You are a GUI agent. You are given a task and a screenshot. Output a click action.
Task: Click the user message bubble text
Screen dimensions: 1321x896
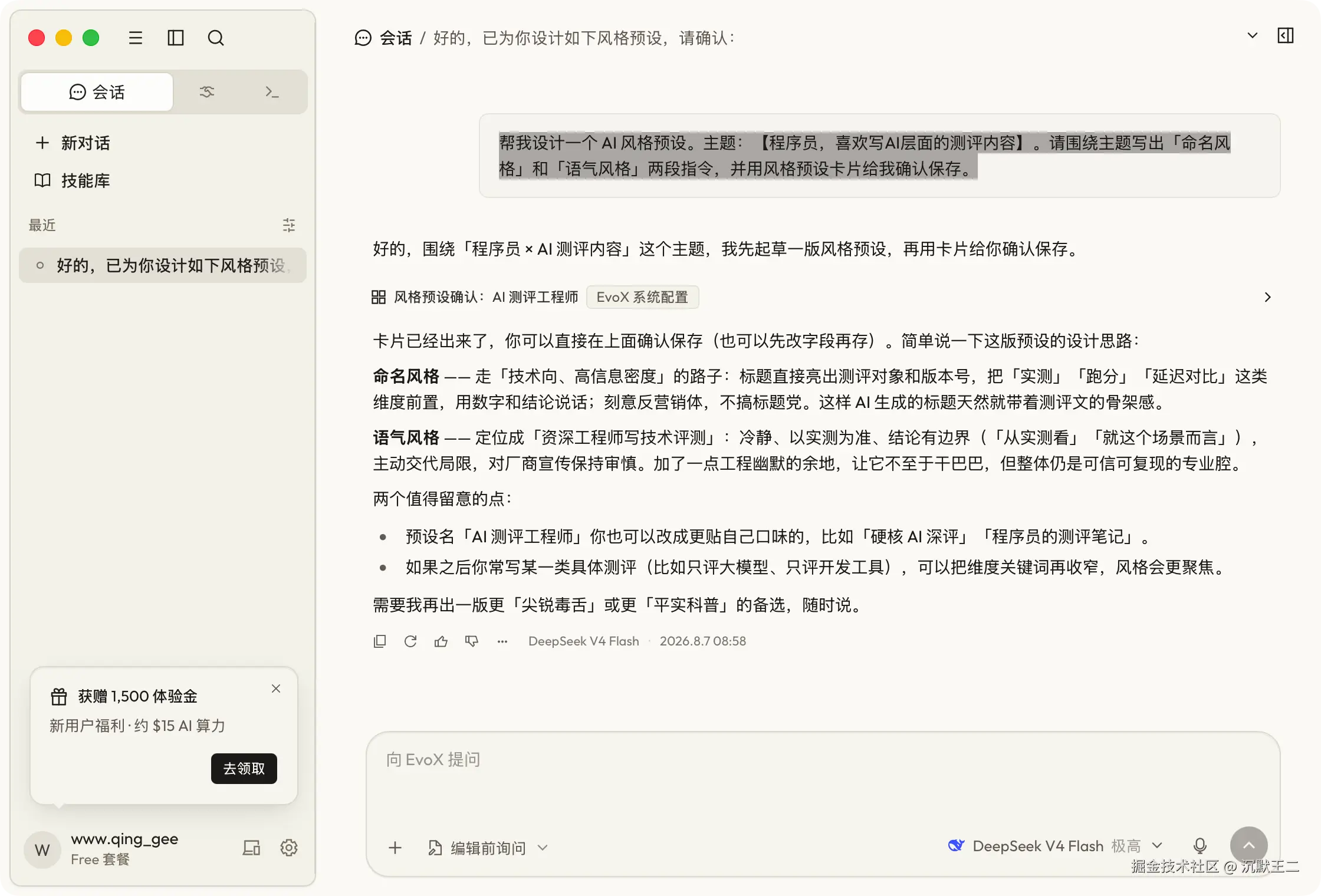[865, 156]
